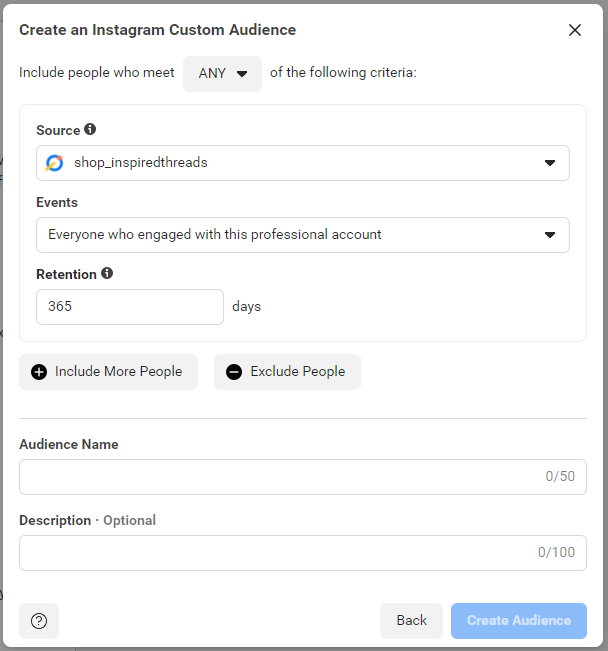Go Back to the previous step
Screen dimensions: 608x651
point(411,621)
